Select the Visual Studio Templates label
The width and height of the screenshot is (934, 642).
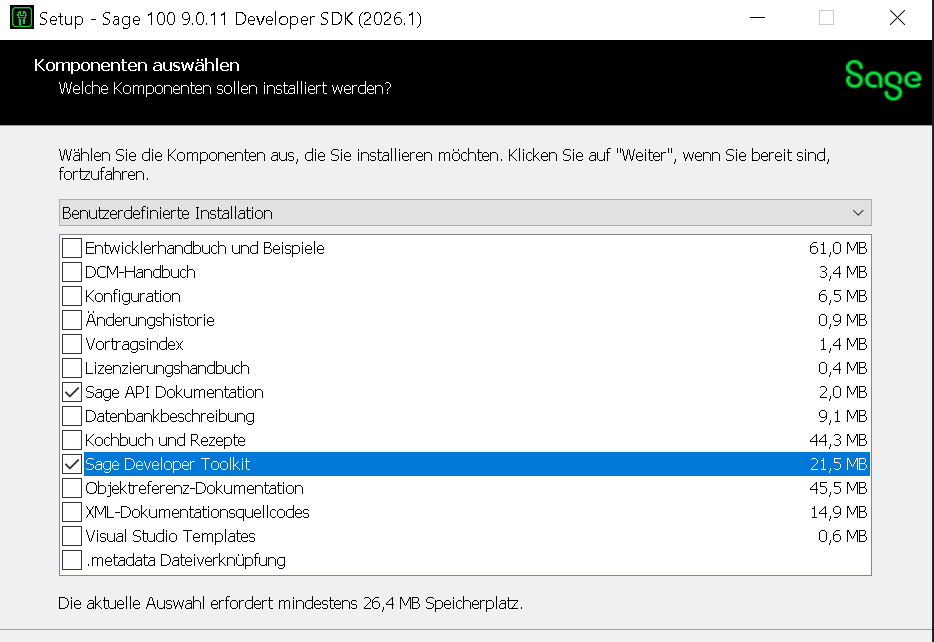[x=170, y=537]
